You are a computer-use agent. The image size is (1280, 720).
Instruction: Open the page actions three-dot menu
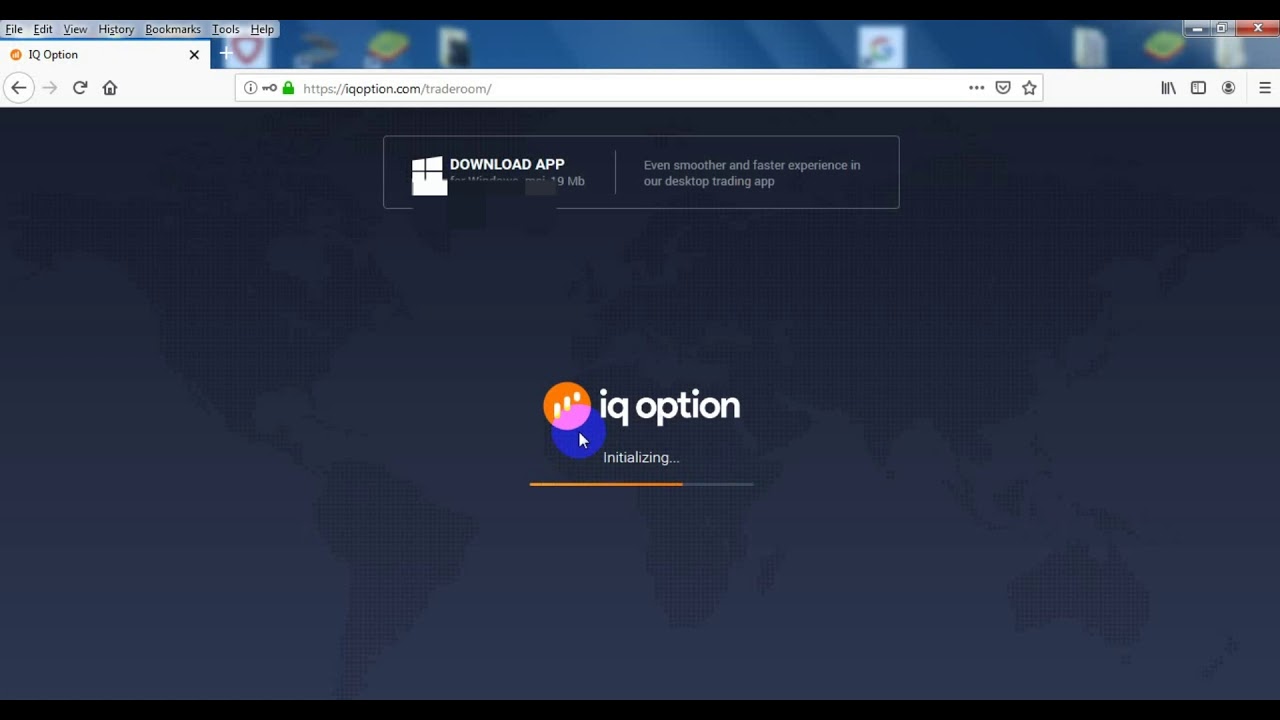[977, 88]
